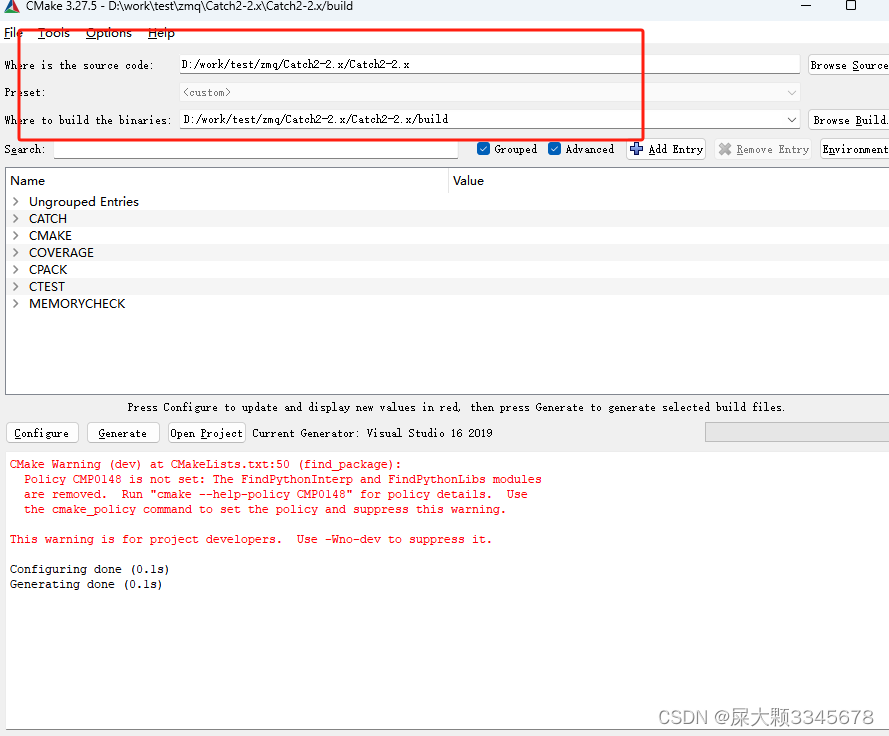Image resolution: width=889 pixels, height=736 pixels.
Task: Open the Tools menu
Action: pos(53,32)
